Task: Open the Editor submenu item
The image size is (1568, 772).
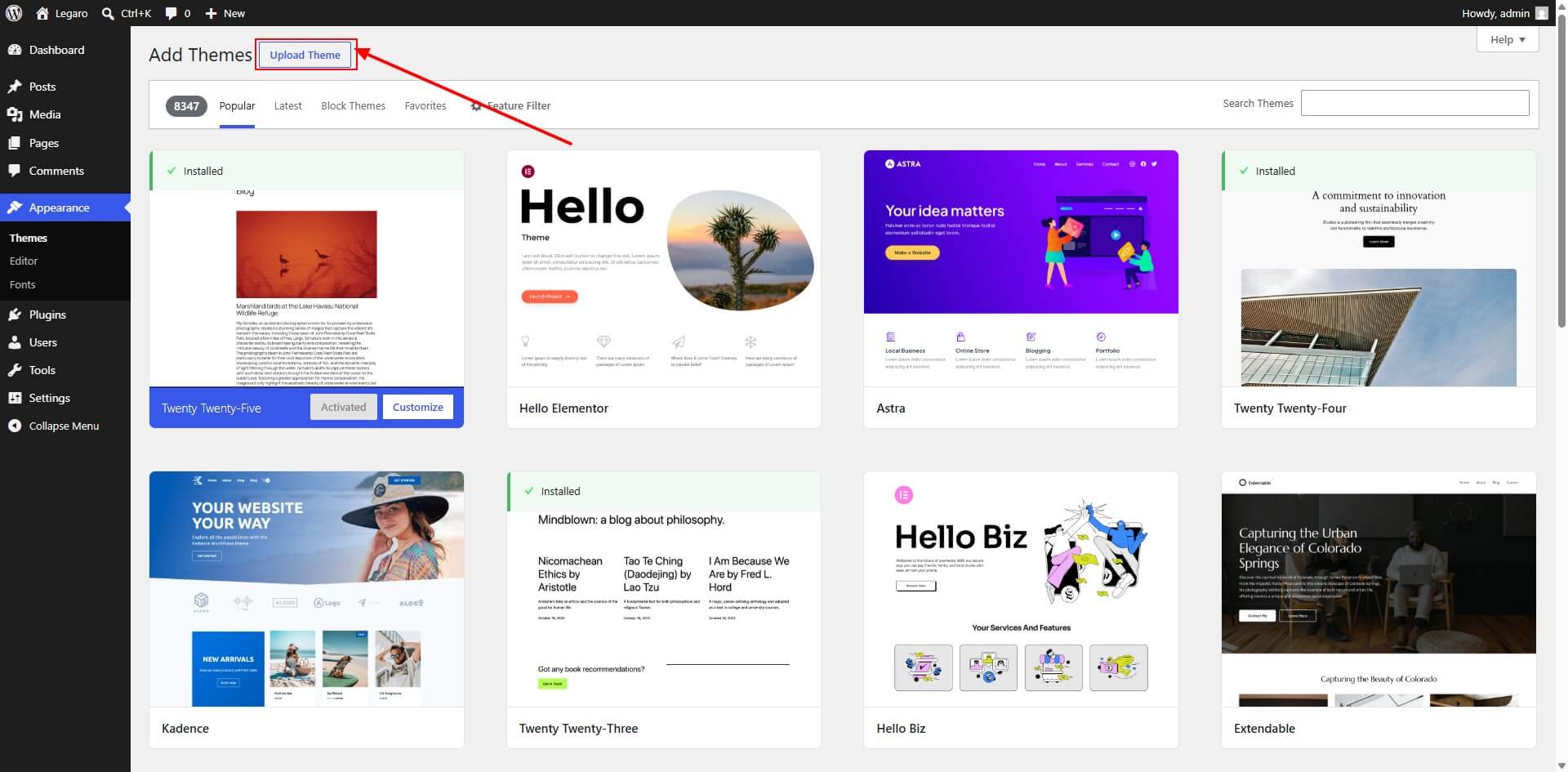Action: pyautogui.click(x=24, y=261)
